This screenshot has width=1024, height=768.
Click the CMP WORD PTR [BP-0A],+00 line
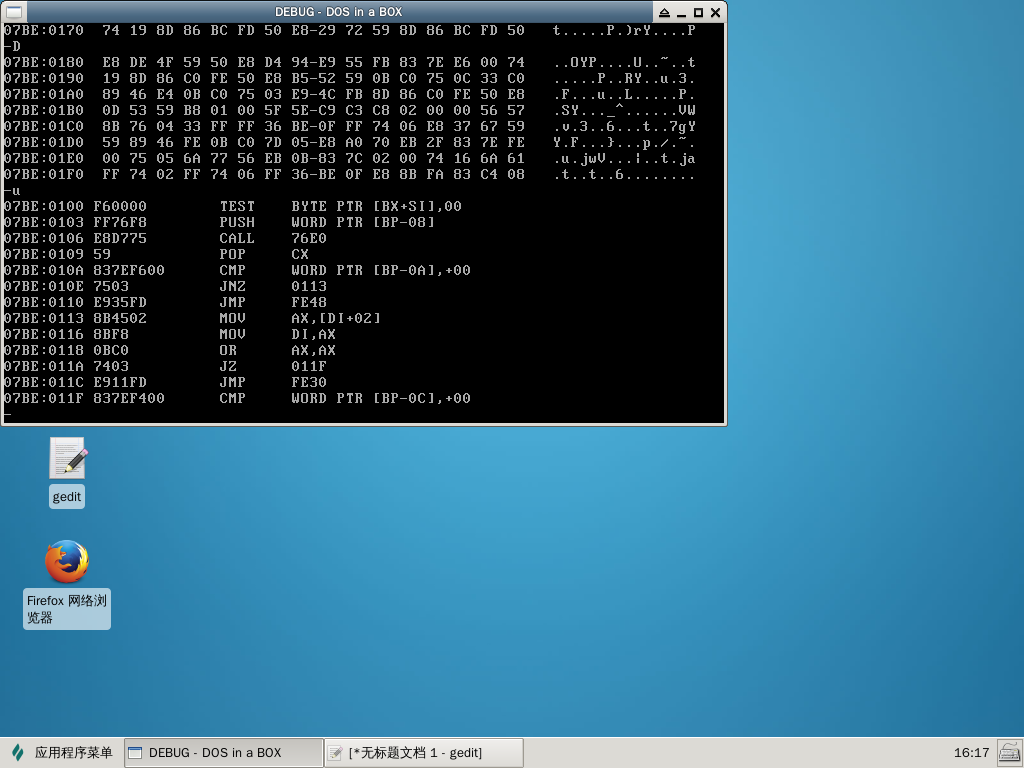click(x=237, y=270)
